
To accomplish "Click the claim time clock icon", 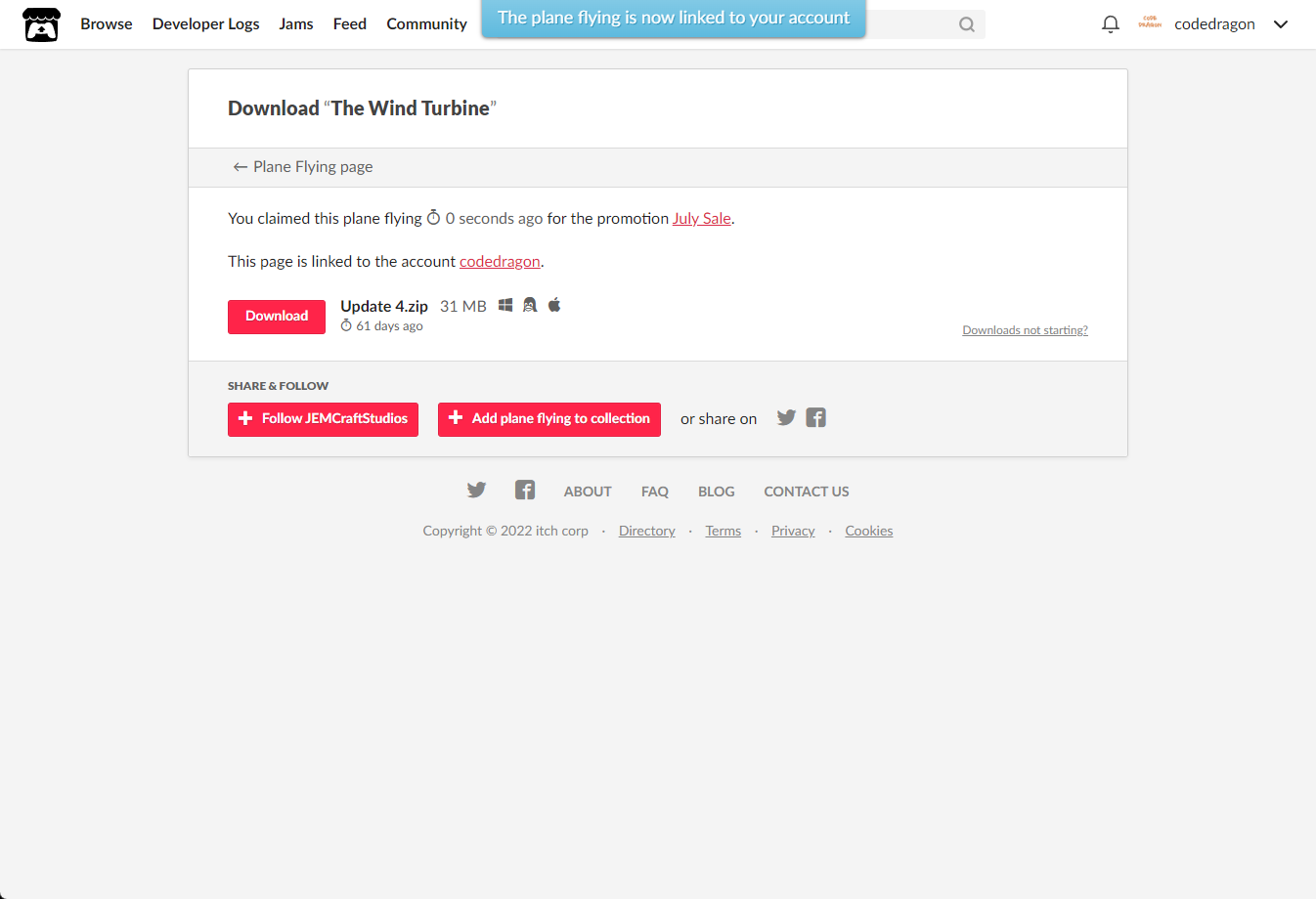I will click(x=434, y=218).
